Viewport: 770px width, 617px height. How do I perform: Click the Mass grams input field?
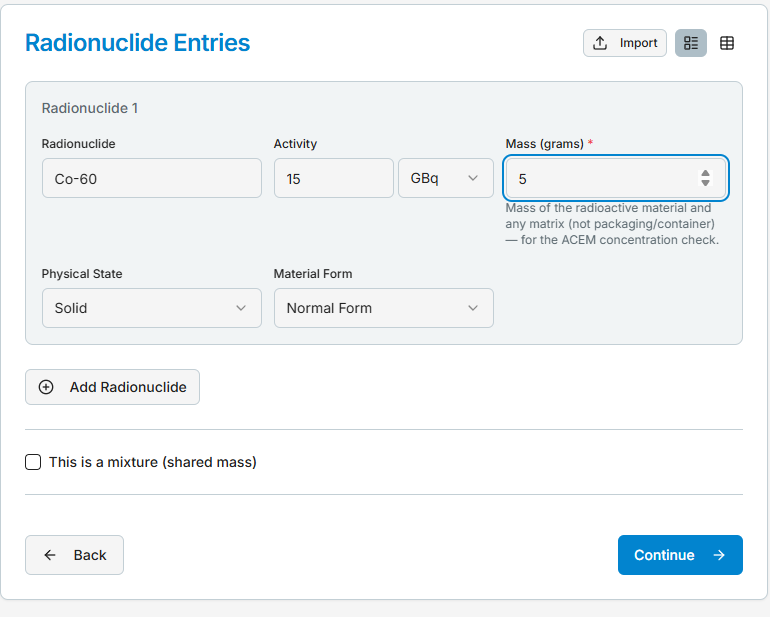click(616, 178)
